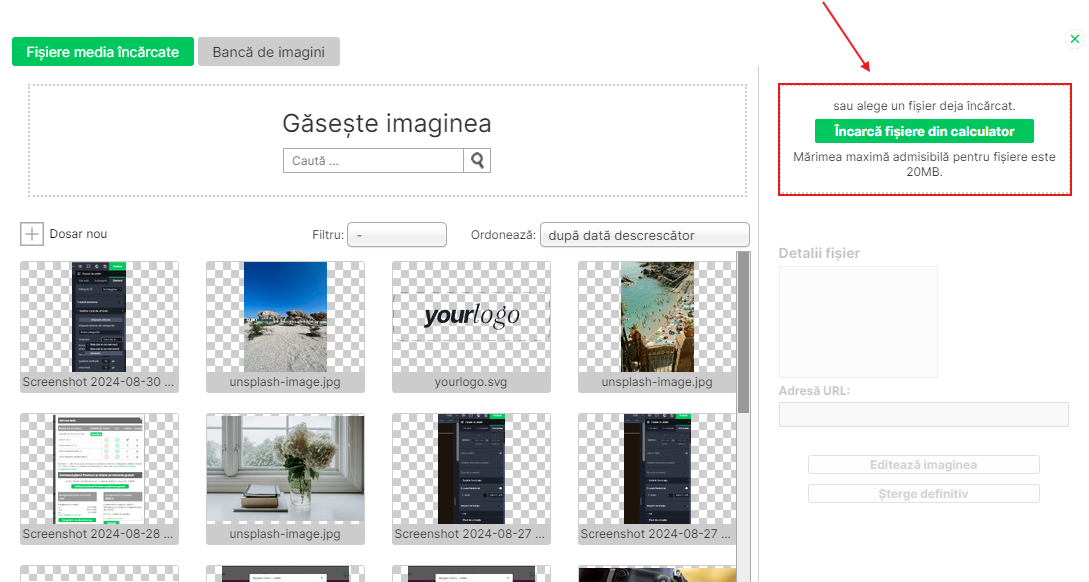1089x582 pixels.
Task: Focus the Caută search input field
Action: (373, 160)
